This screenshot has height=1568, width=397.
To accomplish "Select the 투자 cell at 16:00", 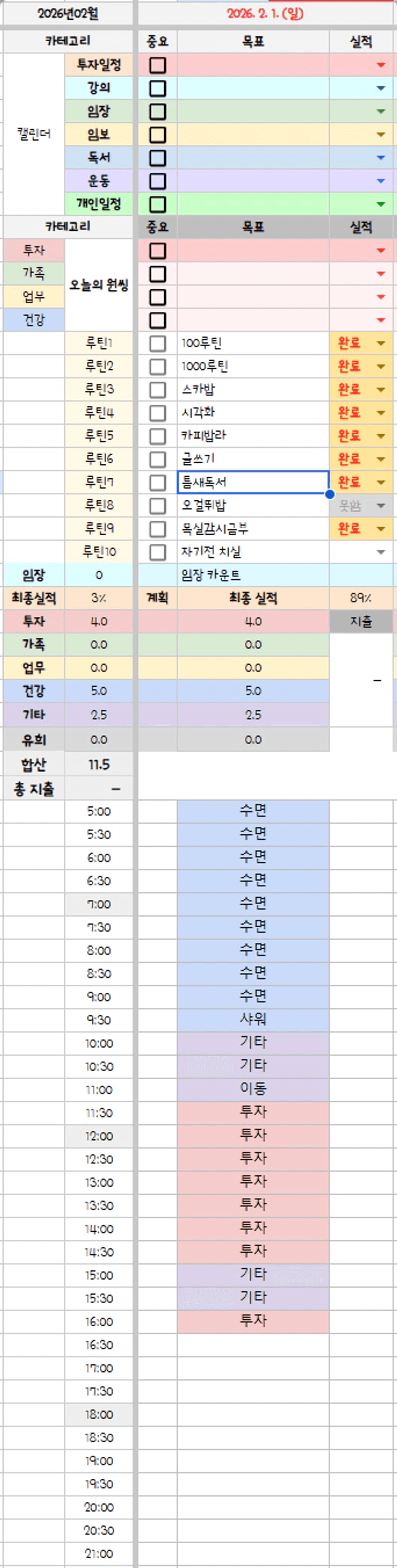I will tap(253, 1321).
